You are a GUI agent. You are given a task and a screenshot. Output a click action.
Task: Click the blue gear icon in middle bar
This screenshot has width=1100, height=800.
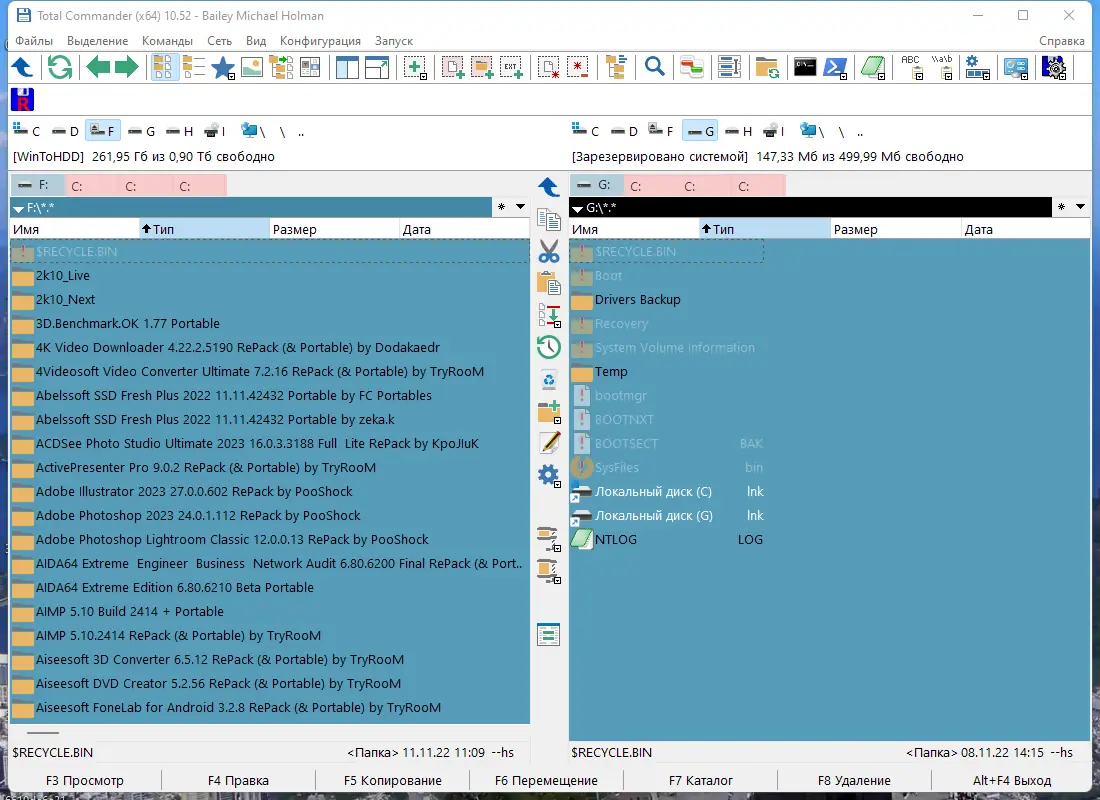549,476
